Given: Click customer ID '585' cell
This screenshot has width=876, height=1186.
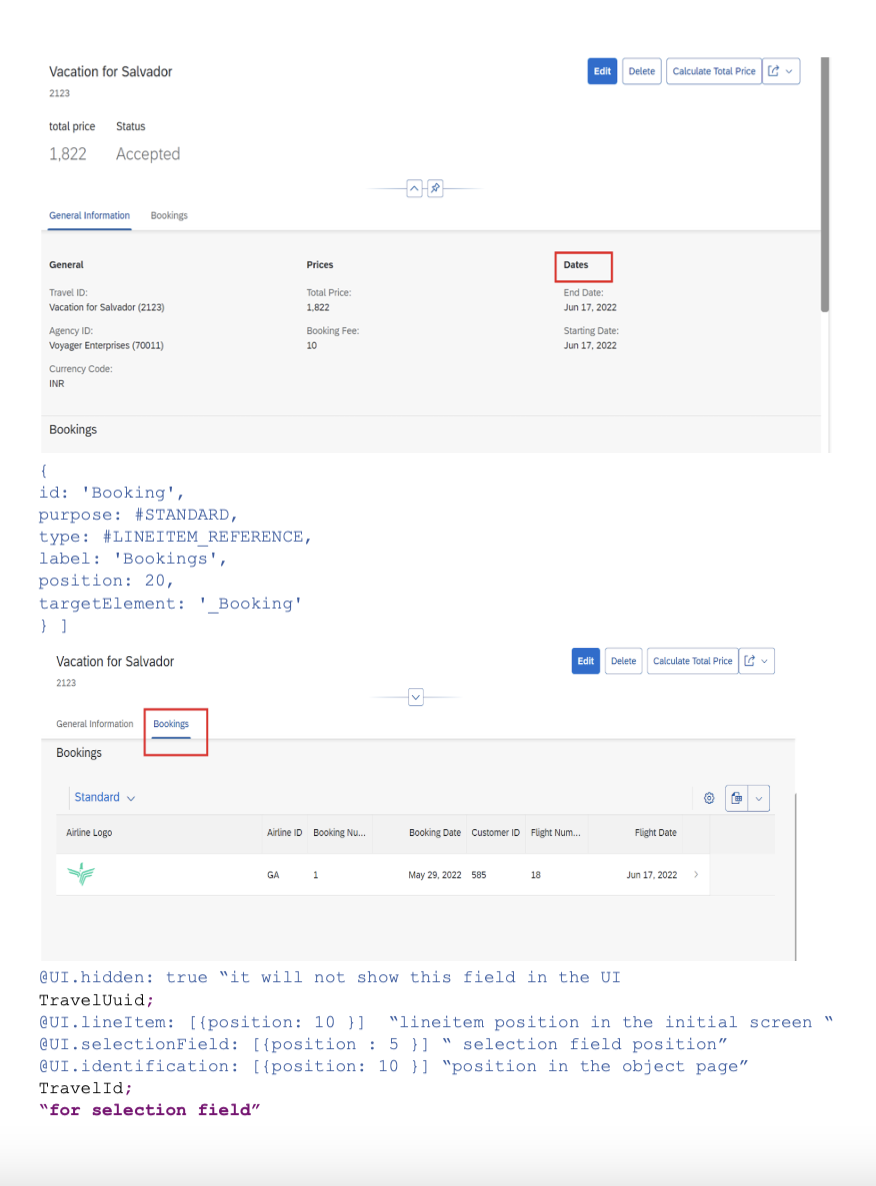Looking at the screenshot, I should pos(479,875).
